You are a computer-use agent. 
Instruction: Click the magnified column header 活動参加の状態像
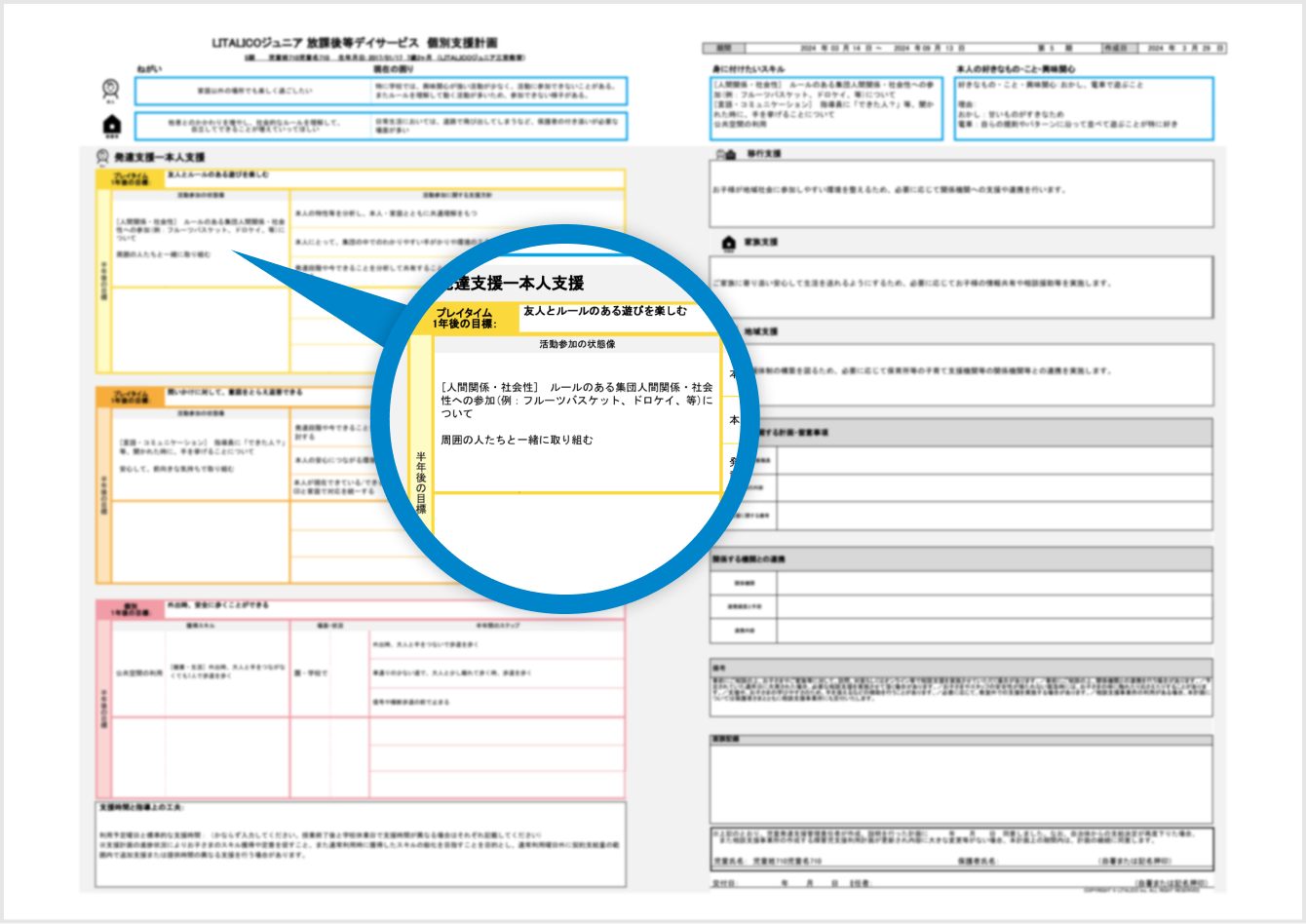point(577,344)
